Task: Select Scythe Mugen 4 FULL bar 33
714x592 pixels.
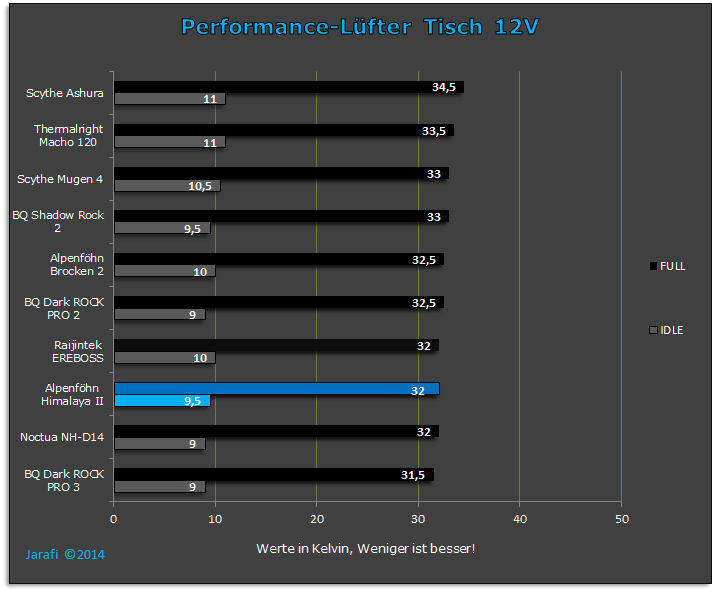Action: click(281, 173)
